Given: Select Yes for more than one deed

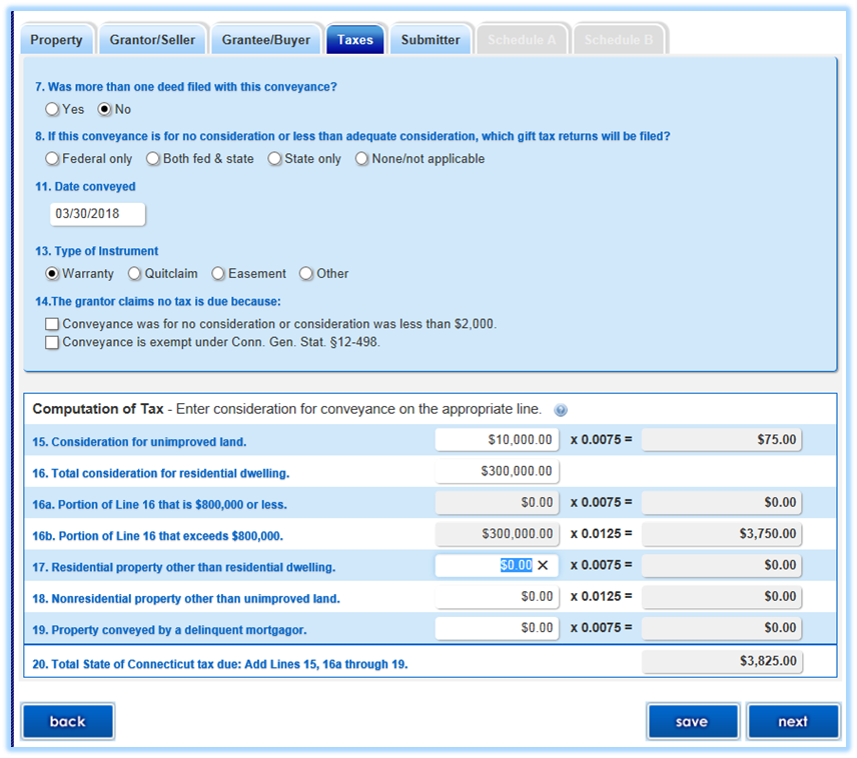Looking at the screenshot, I should (52, 109).
